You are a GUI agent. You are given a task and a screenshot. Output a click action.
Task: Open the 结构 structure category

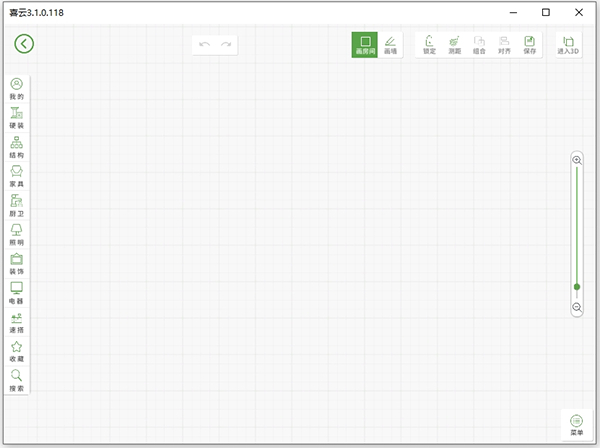[16, 147]
